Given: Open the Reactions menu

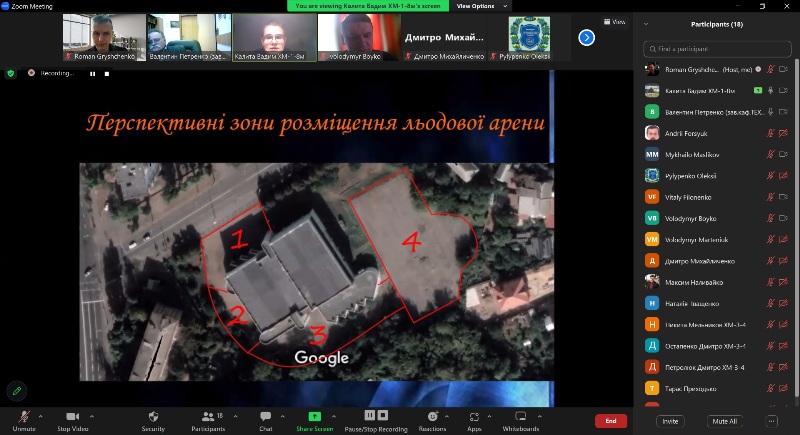Looking at the screenshot, I should (432, 416).
